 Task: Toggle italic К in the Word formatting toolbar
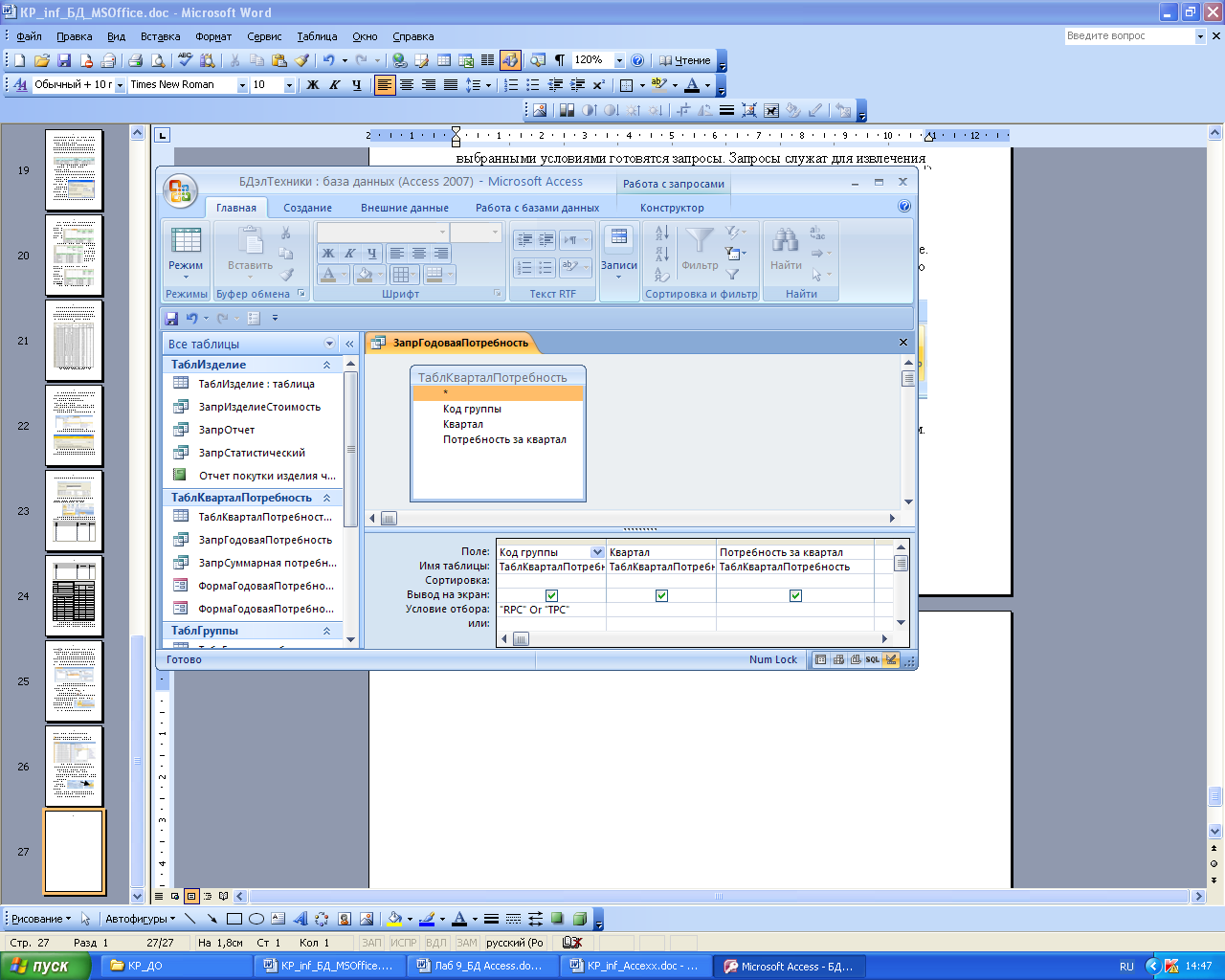334,85
